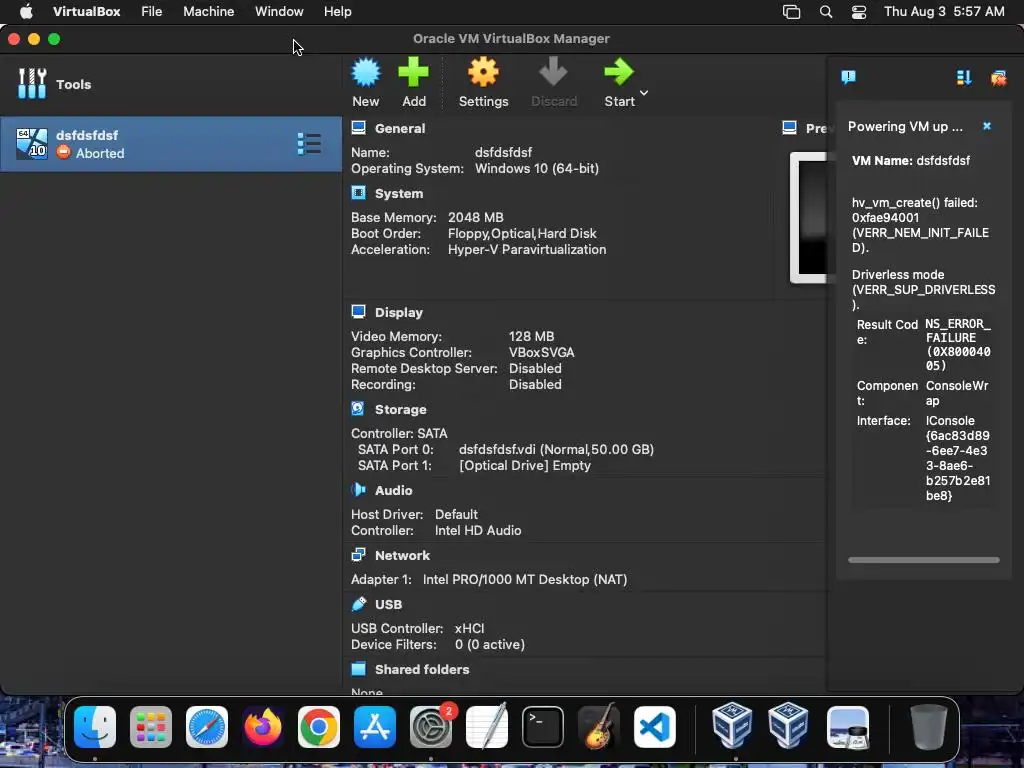This screenshot has width=1024, height=768.
Task: Click the Start green arrow icon
Action: pos(618,72)
